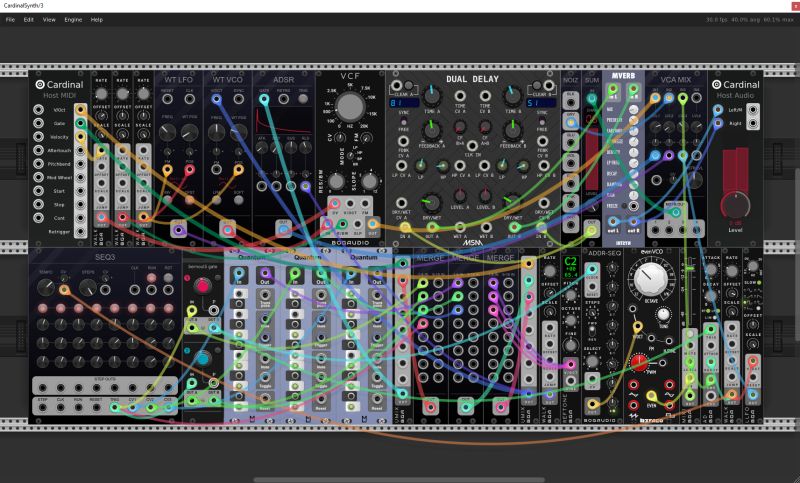Click the Dual Delay CLEAR B button
Viewport: 800px width, 483px height.
(x=537, y=85)
